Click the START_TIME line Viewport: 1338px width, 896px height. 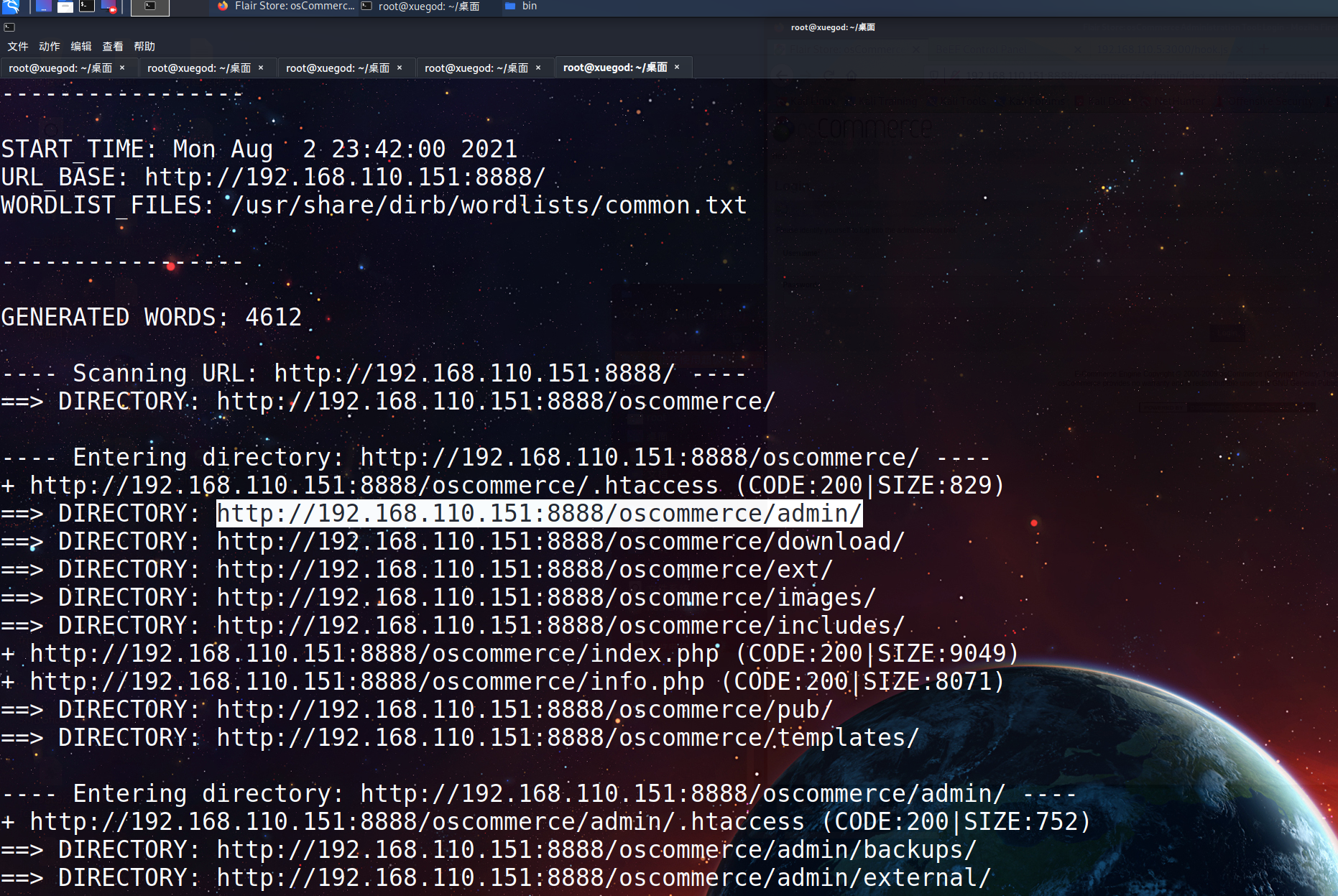(x=259, y=149)
